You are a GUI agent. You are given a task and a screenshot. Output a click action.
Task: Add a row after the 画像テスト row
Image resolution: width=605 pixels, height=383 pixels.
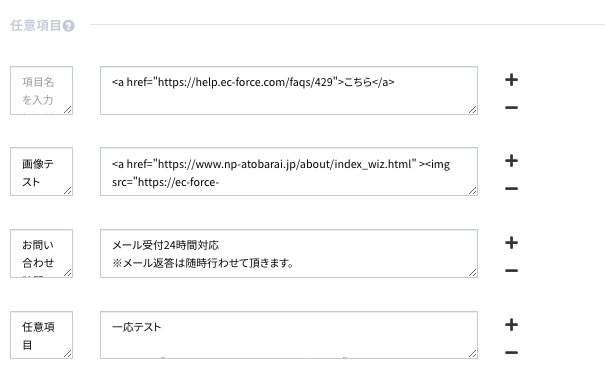tap(511, 161)
